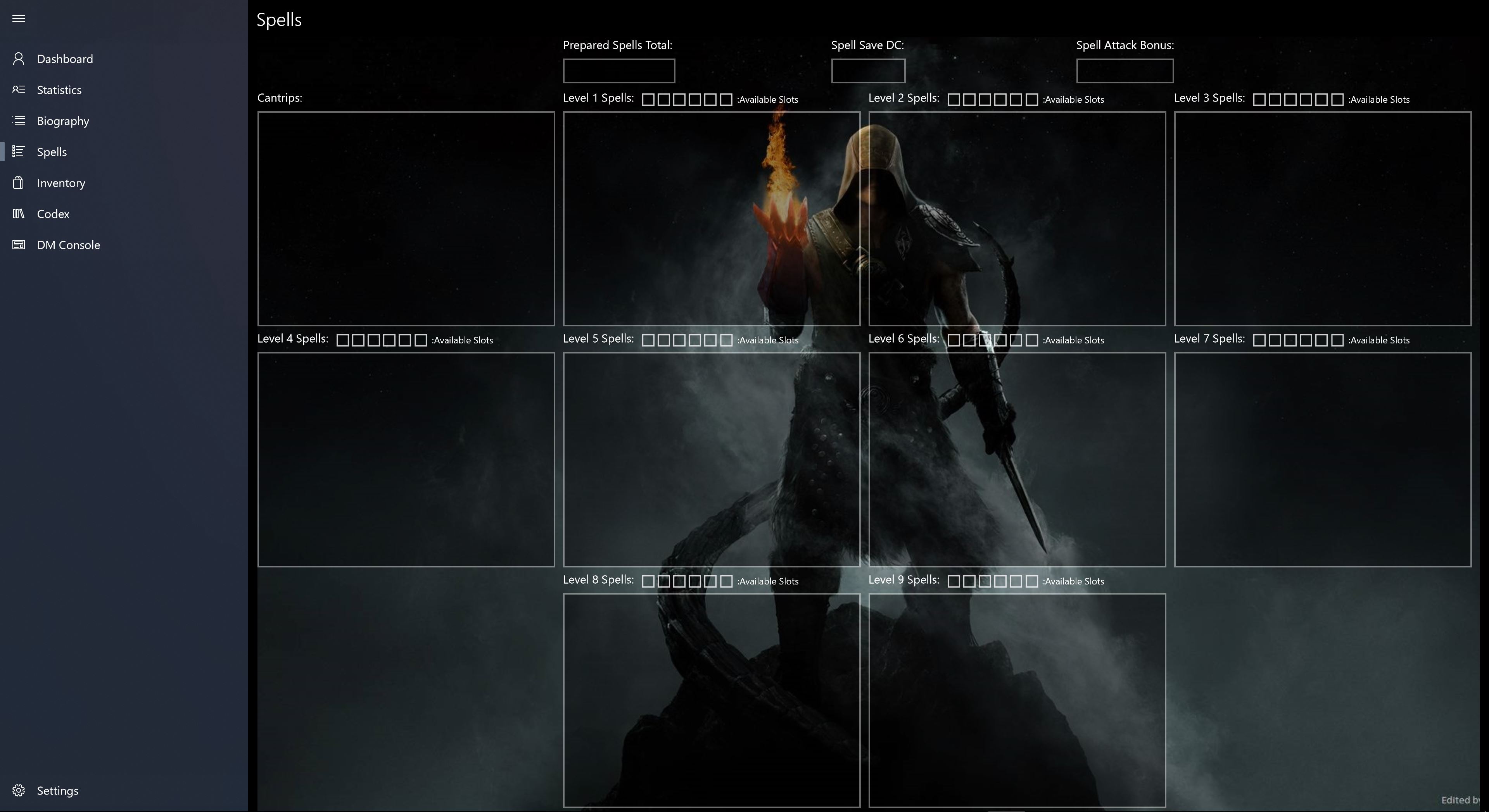Click the DM Console icon
Viewport: 1489px width, 812px height.
tap(19, 245)
